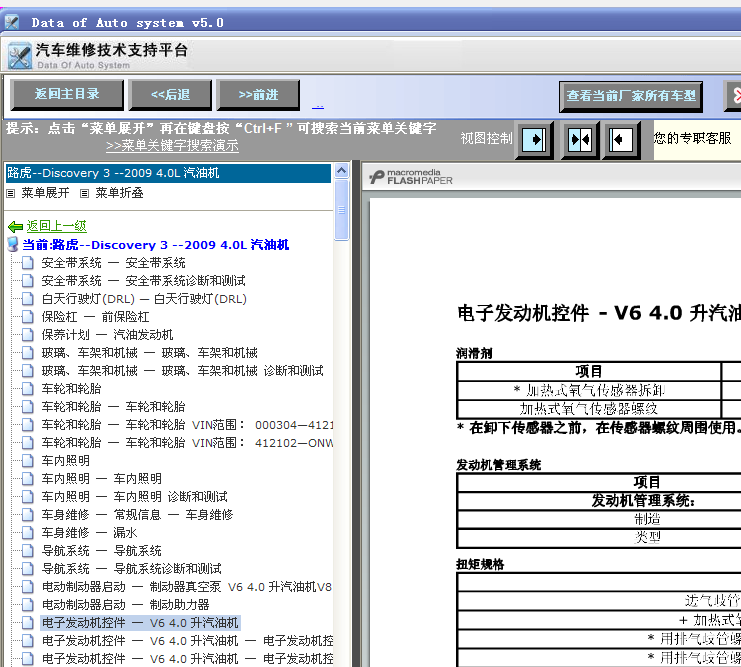Click document icon beside 白天行驶灯(DRL)

[x=28, y=298]
